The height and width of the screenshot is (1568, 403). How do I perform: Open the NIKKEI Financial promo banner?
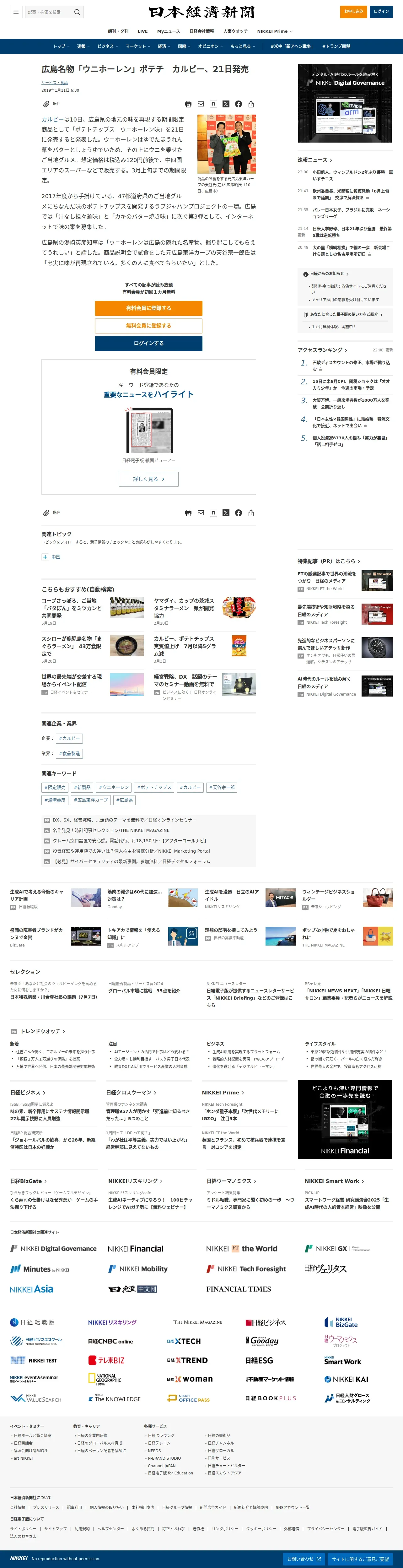(x=345, y=1119)
